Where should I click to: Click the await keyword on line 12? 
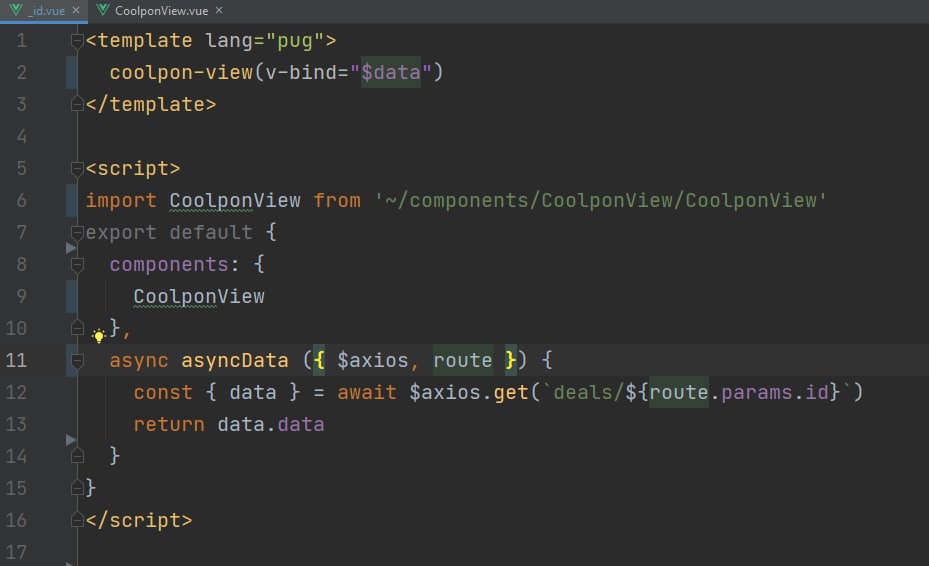(x=367, y=392)
